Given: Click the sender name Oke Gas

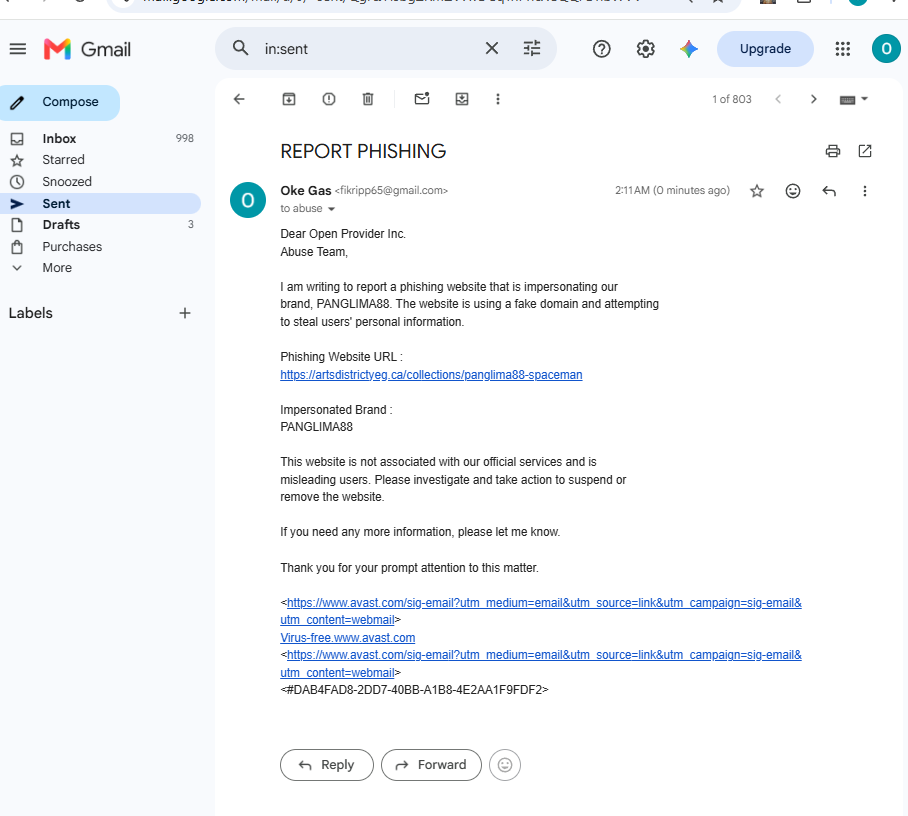Looking at the screenshot, I should tap(306, 191).
